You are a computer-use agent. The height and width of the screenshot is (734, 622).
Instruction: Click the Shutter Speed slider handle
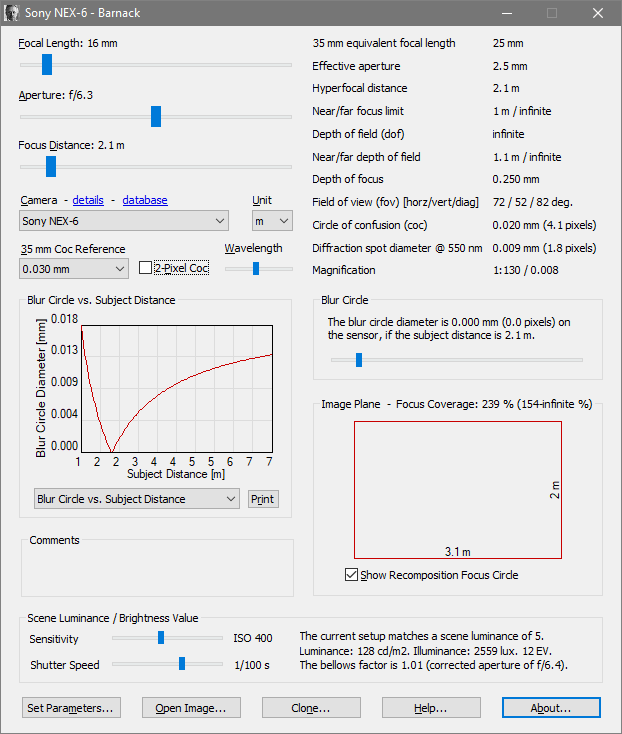coord(182,663)
